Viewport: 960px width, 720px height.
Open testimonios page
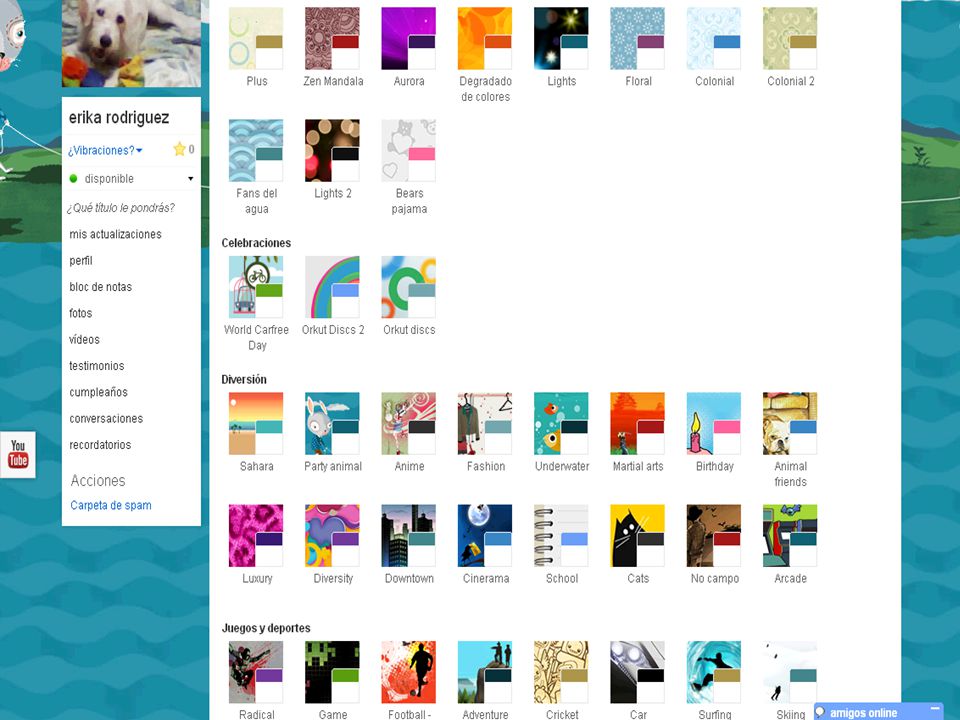point(97,366)
